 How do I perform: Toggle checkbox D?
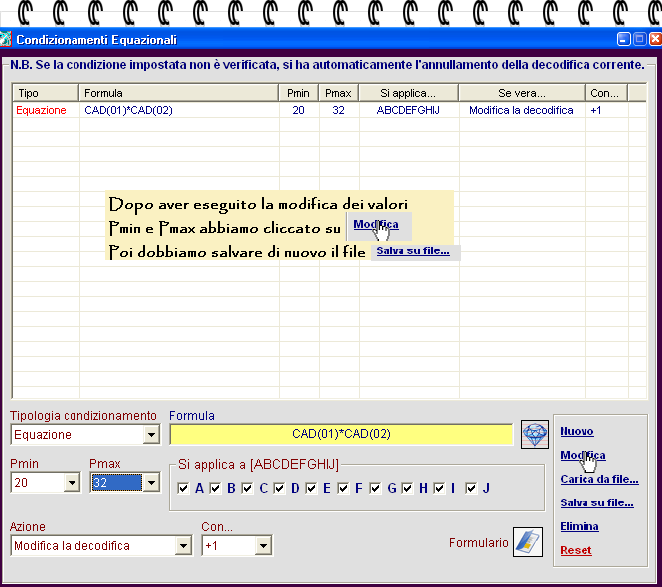click(279, 489)
